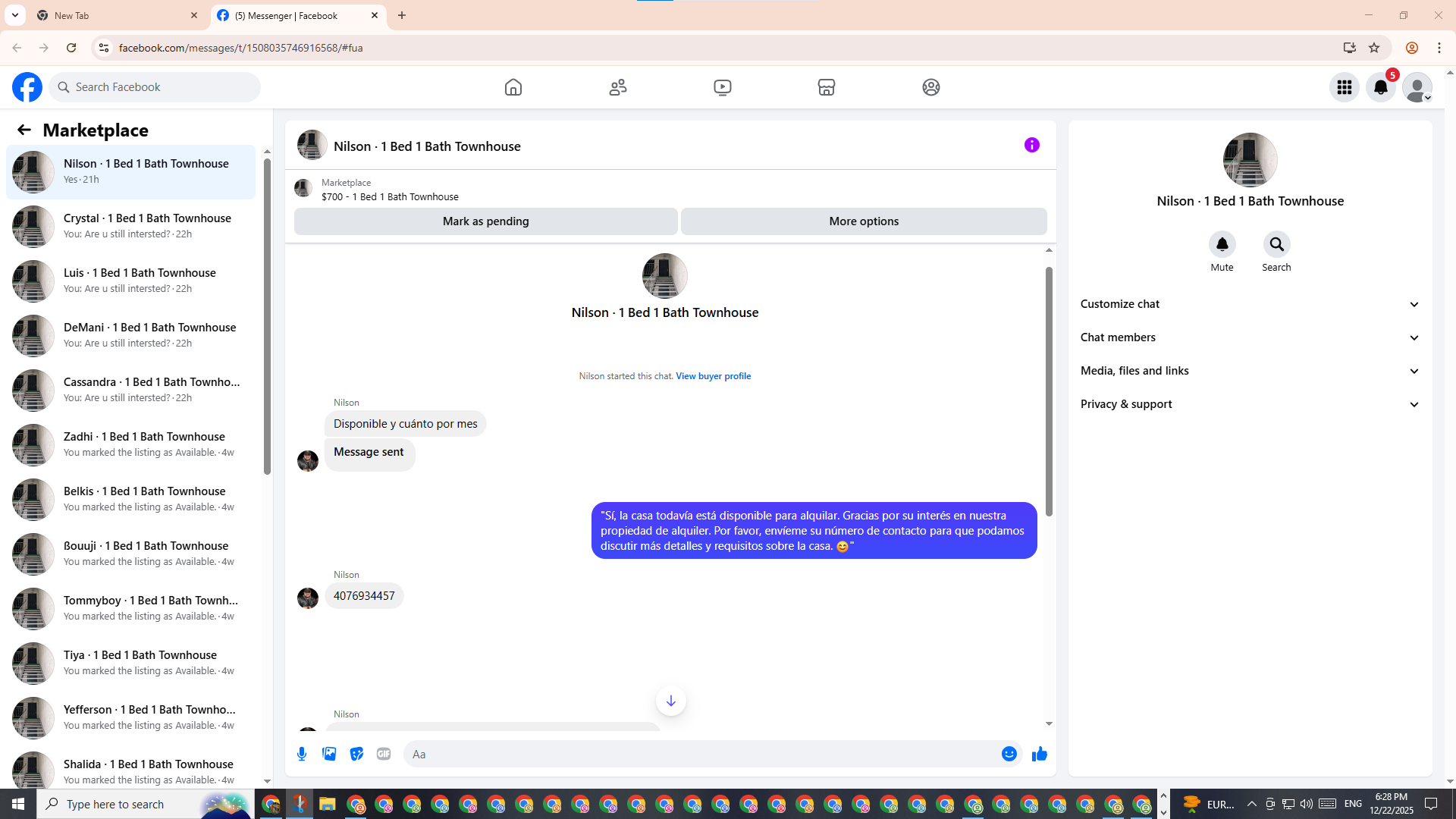Open the emoji picker in composer
This screenshot has height=819, width=1456.
[1009, 754]
